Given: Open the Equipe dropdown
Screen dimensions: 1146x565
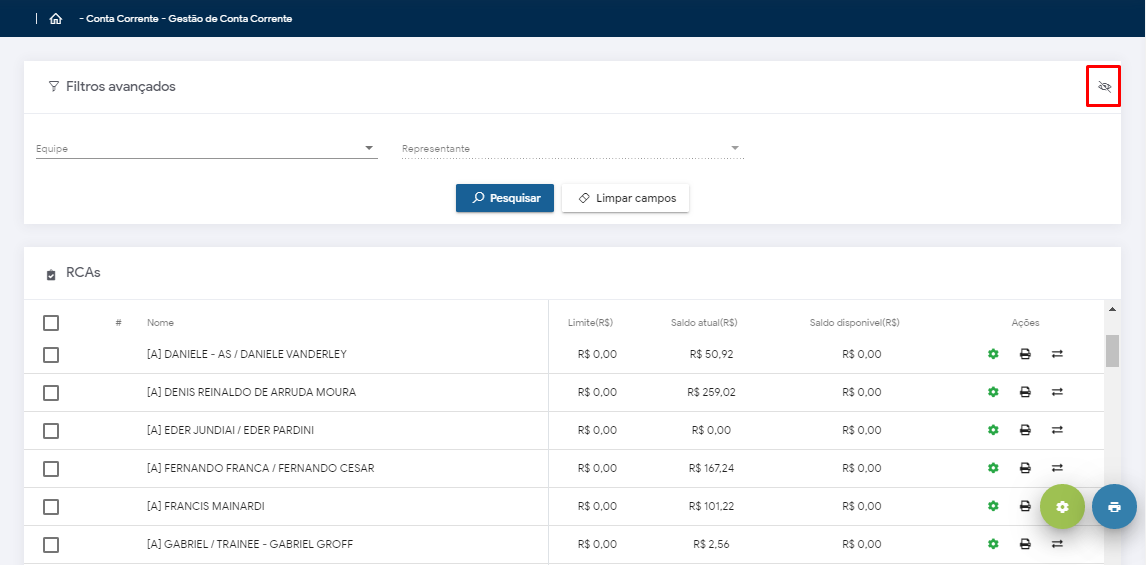Looking at the screenshot, I should click(x=206, y=149).
